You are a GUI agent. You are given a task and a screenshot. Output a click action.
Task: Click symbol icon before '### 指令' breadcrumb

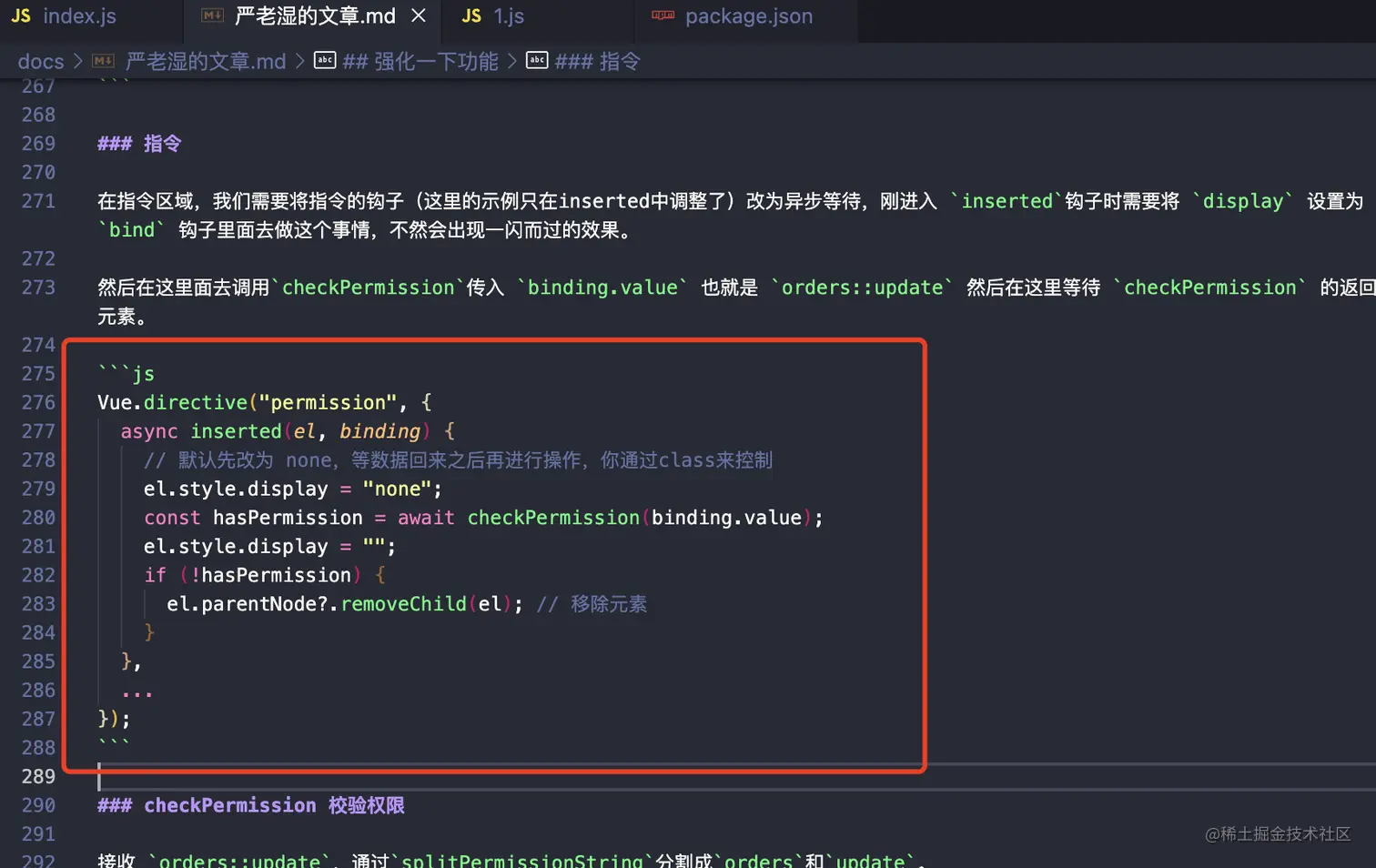pos(537,61)
